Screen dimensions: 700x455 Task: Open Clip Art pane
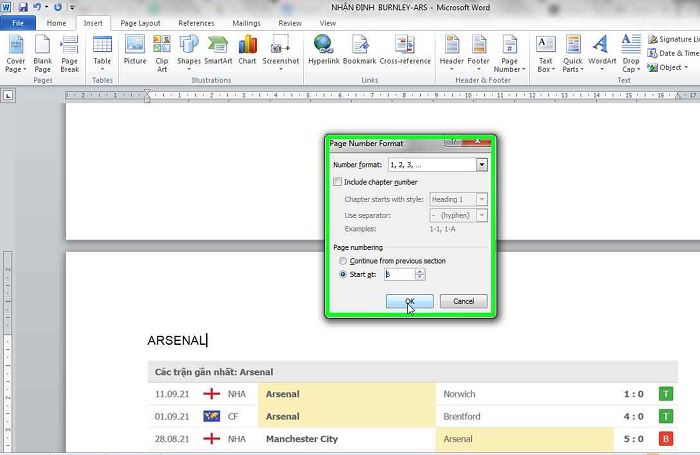pyautogui.click(x=162, y=54)
